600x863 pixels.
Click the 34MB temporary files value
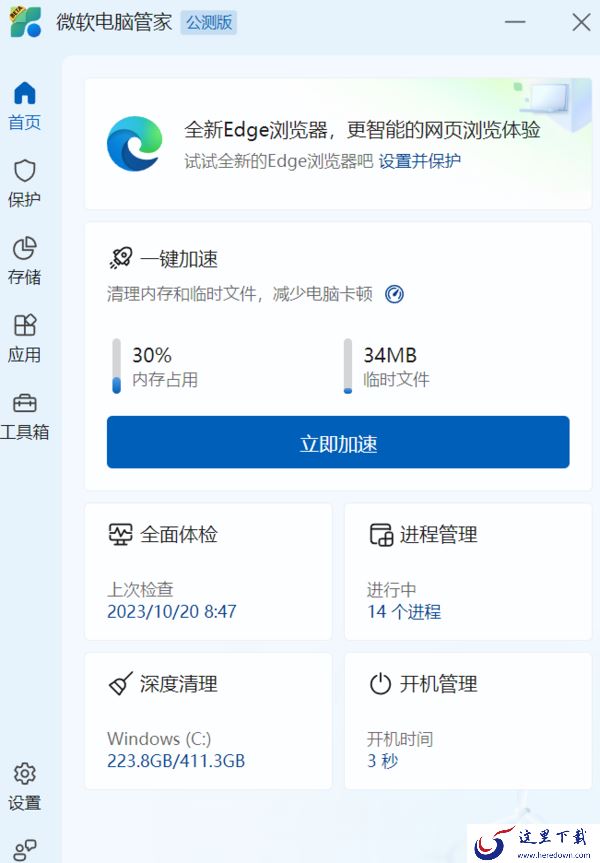pyautogui.click(x=390, y=355)
